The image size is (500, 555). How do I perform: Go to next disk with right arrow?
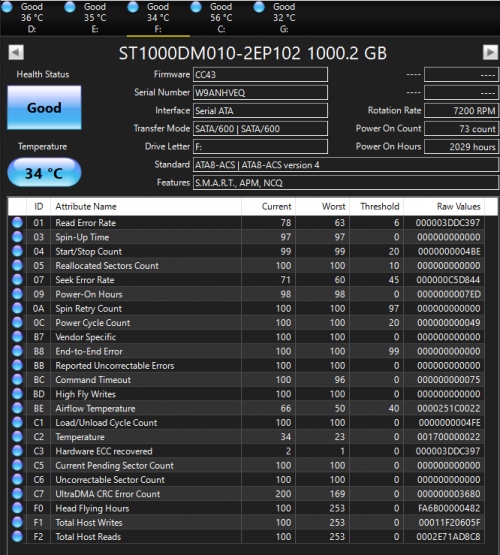490,52
